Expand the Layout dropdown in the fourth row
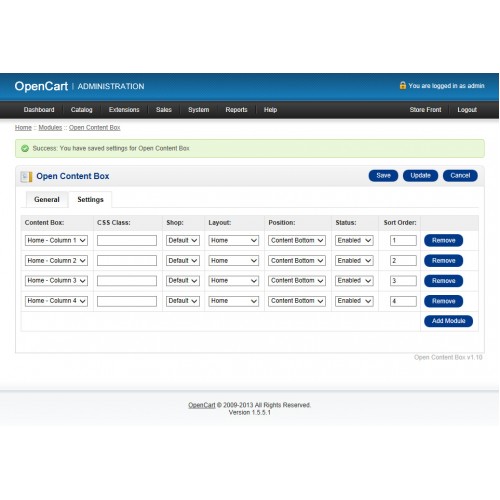 233,301
